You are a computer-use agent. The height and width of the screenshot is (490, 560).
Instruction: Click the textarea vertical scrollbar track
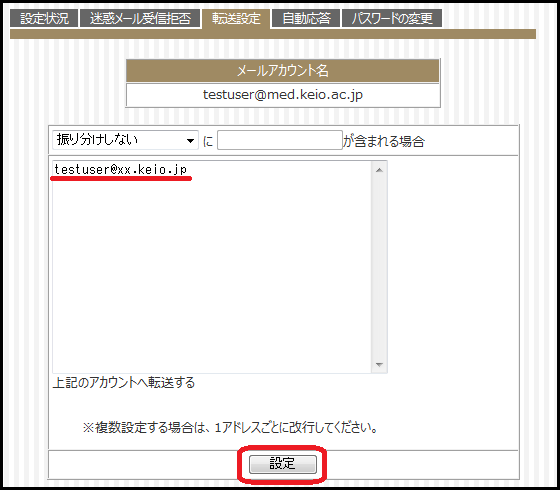click(x=379, y=267)
